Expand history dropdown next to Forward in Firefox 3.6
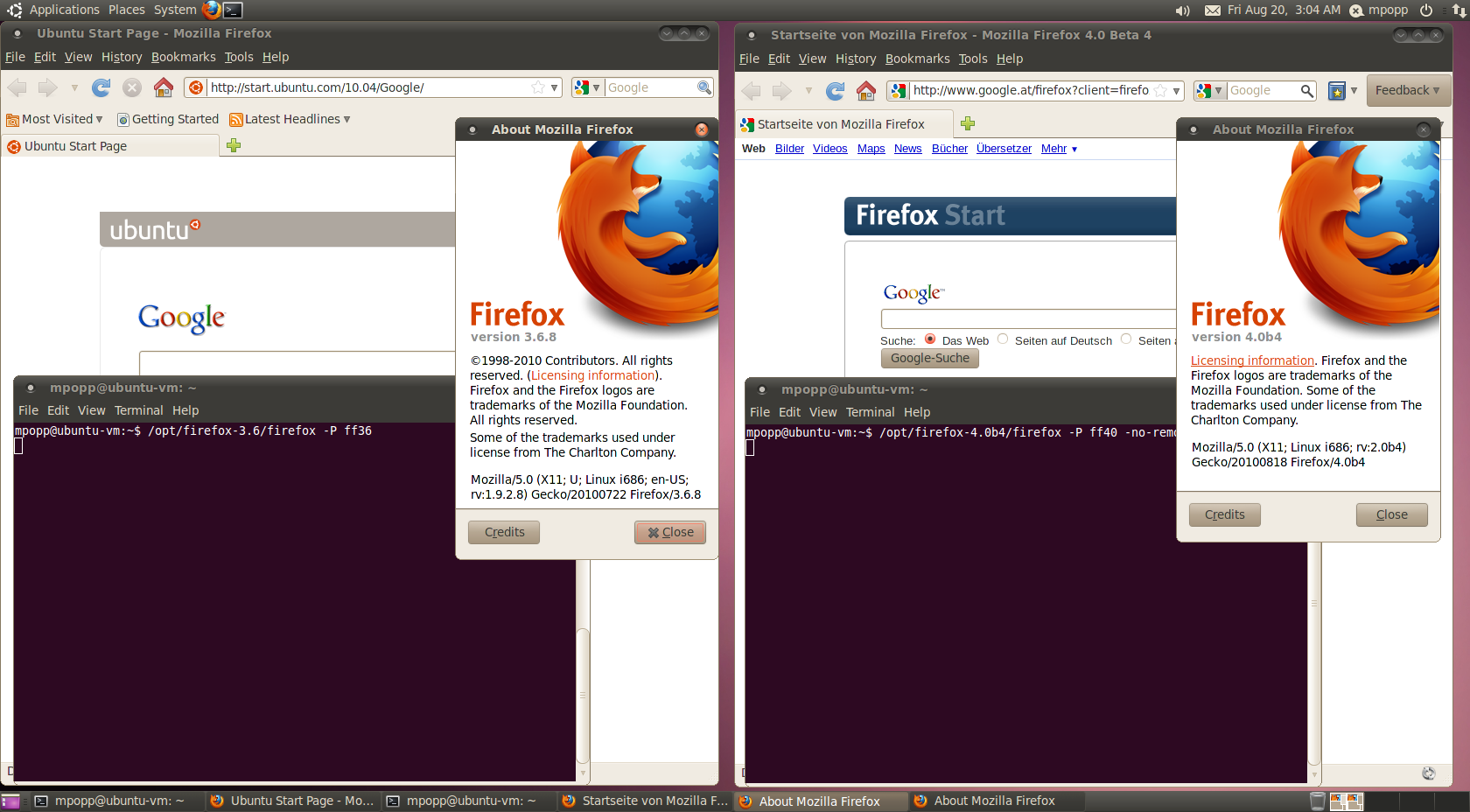The image size is (1470, 812). pyautogui.click(x=74, y=87)
